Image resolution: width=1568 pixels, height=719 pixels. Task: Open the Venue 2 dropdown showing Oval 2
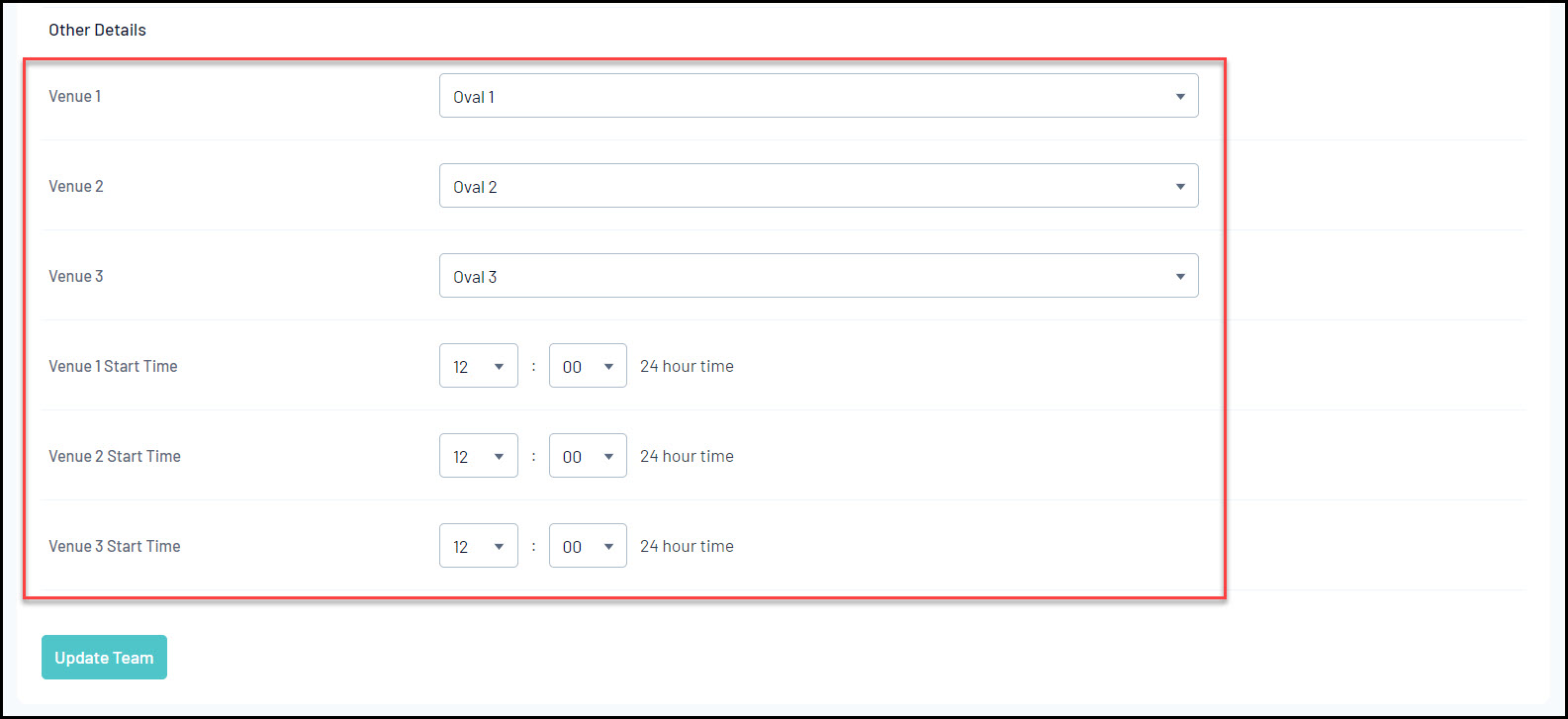(818, 186)
